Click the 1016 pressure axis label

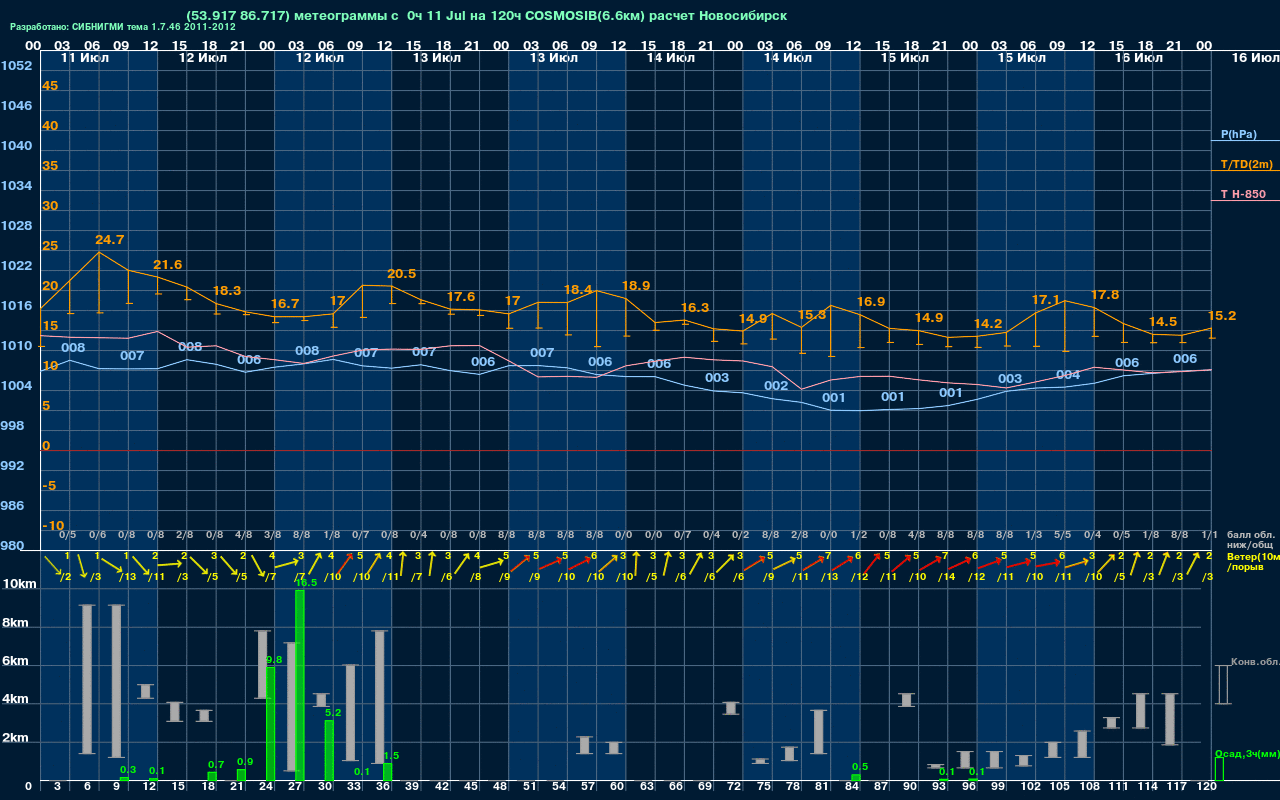(15, 306)
